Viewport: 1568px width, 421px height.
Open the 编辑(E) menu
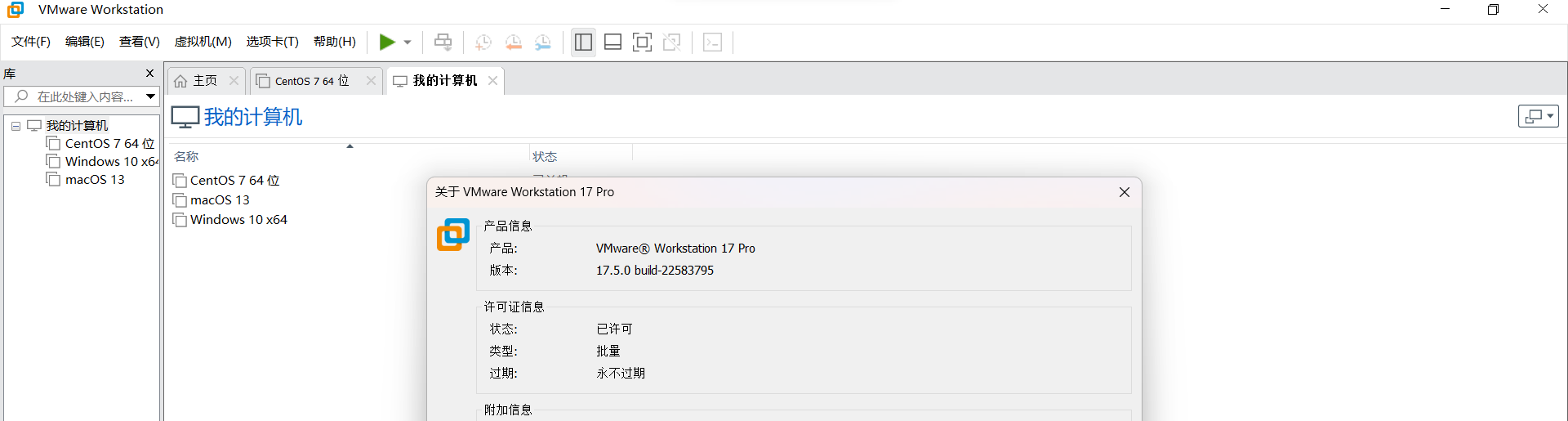[x=85, y=42]
